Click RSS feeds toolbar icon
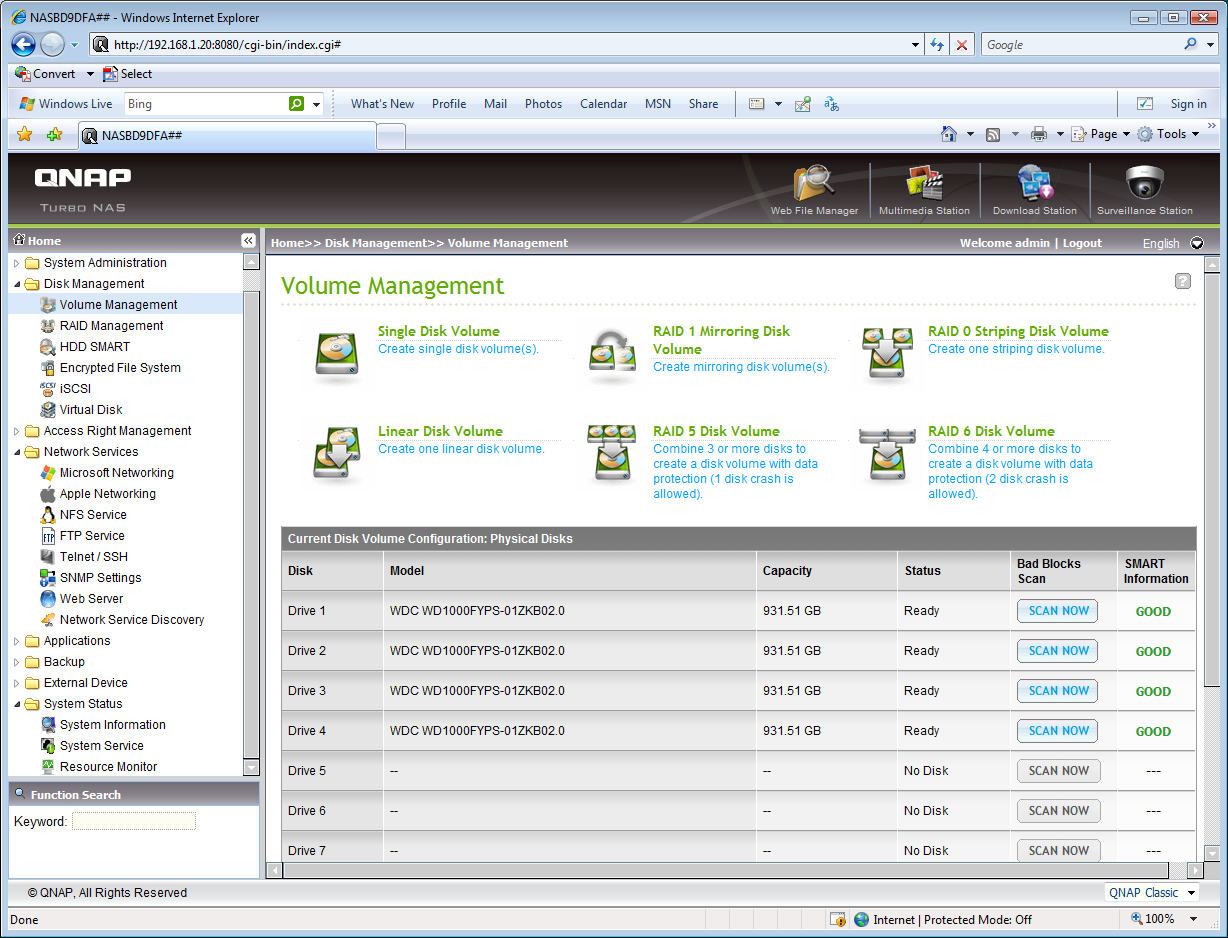The height and width of the screenshot is (938, 1228). (x=993, y=134)
